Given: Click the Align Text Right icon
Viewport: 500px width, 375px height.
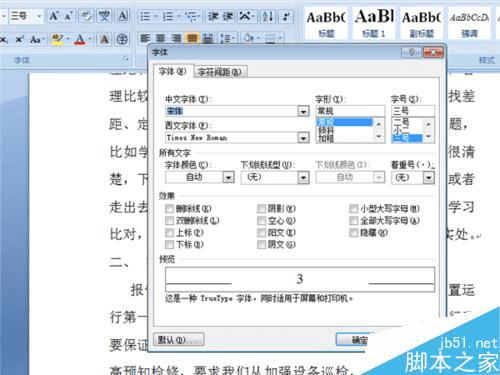Looking at the screenshot, I should tap(176, 39).
